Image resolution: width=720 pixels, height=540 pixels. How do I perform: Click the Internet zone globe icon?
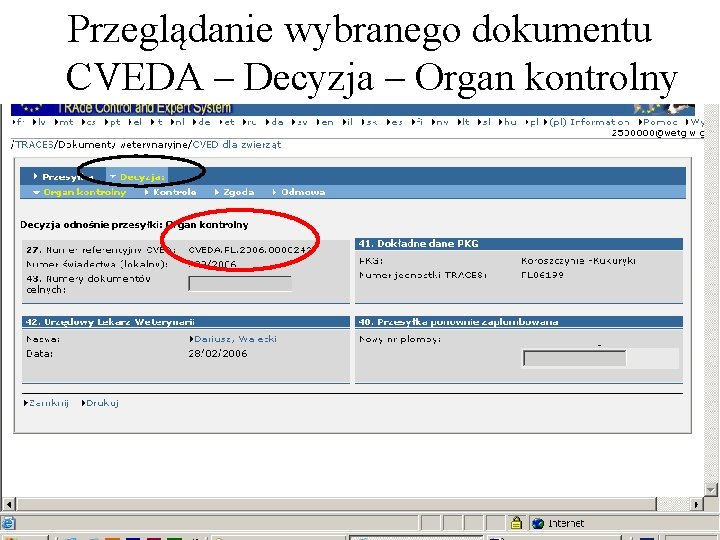pyautogui.click(x=538, y=523)
